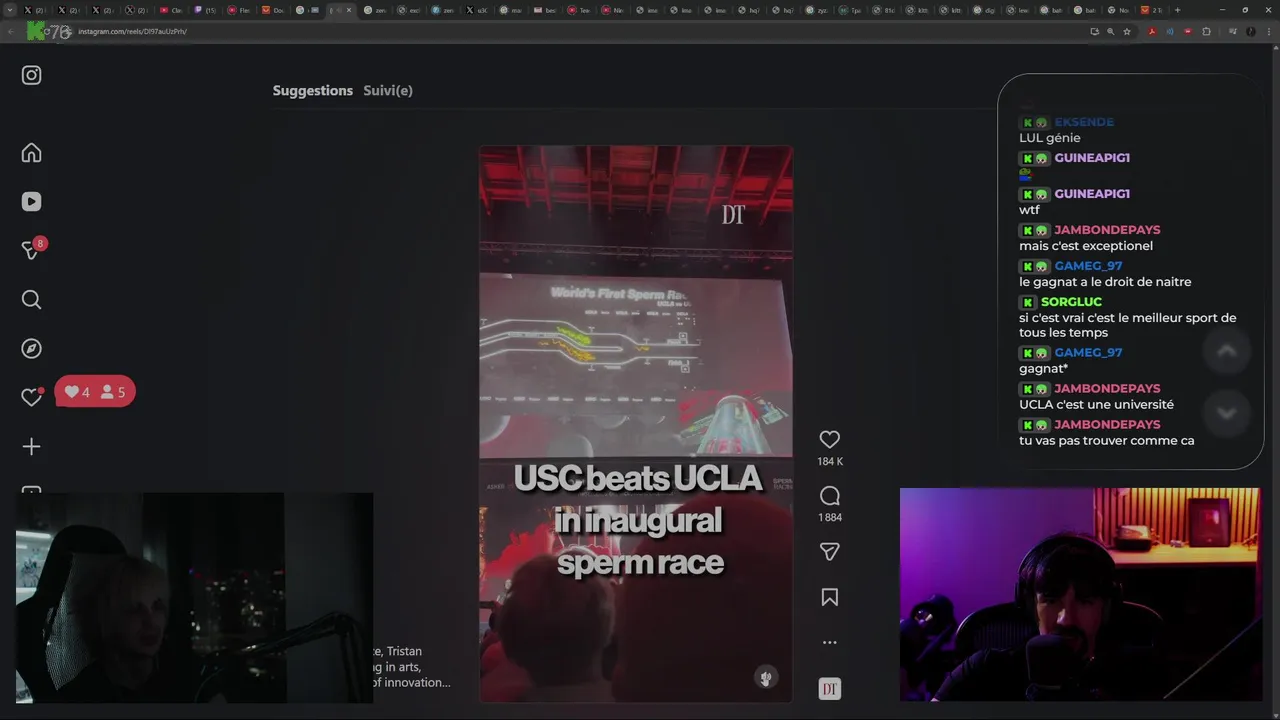Screen dimensions: 1280x720
Task: Click username GAMEG_97 above 'gagnat*'
Action: point(1088,353)
